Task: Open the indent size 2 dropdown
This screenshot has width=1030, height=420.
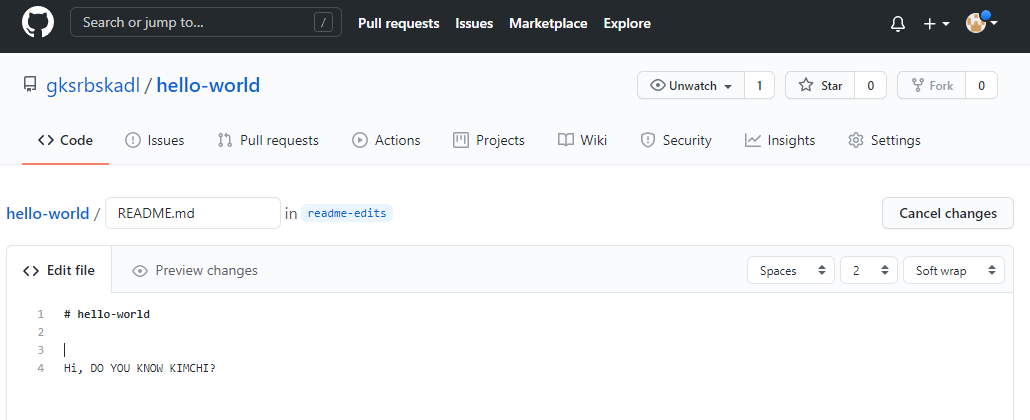Action: coord(868,270)
